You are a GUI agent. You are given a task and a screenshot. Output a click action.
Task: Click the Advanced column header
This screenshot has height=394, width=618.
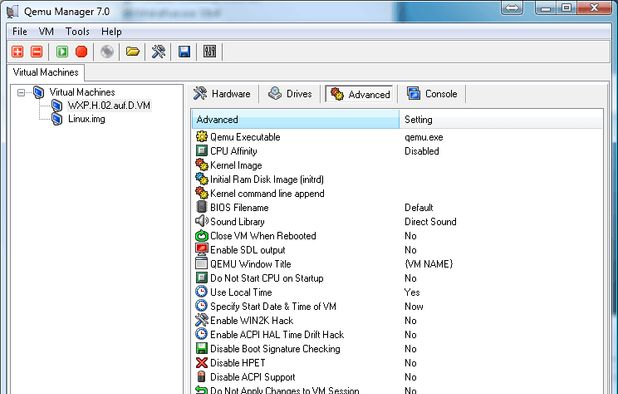[x=296, y=119]
